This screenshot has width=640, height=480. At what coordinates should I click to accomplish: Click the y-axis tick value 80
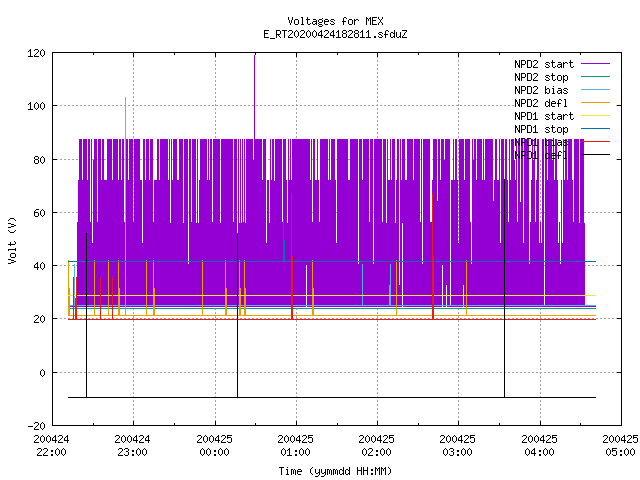click(x=39, y=160)
